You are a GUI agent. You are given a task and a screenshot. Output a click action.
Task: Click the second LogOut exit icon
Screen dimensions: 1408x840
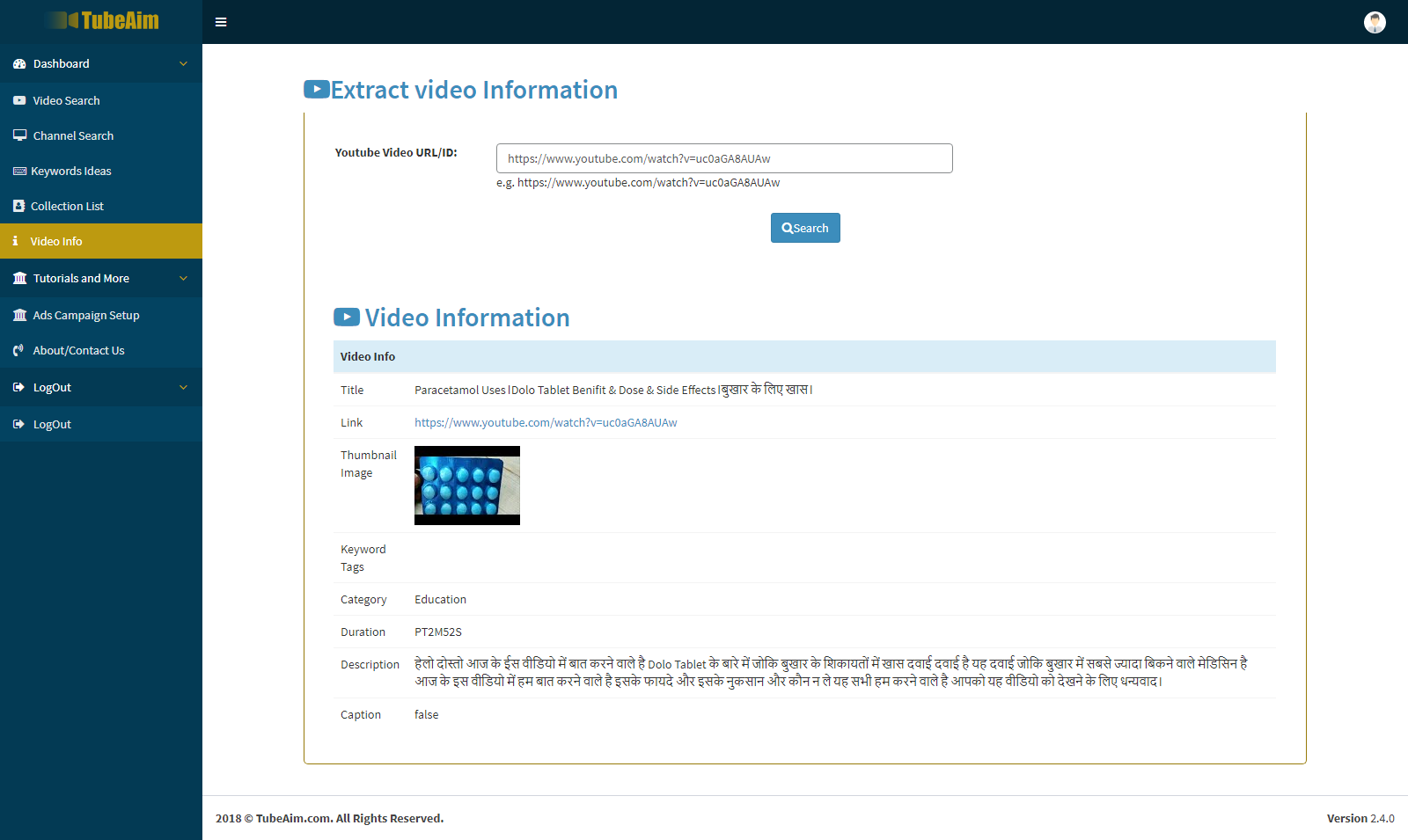[x=18, y=424]
